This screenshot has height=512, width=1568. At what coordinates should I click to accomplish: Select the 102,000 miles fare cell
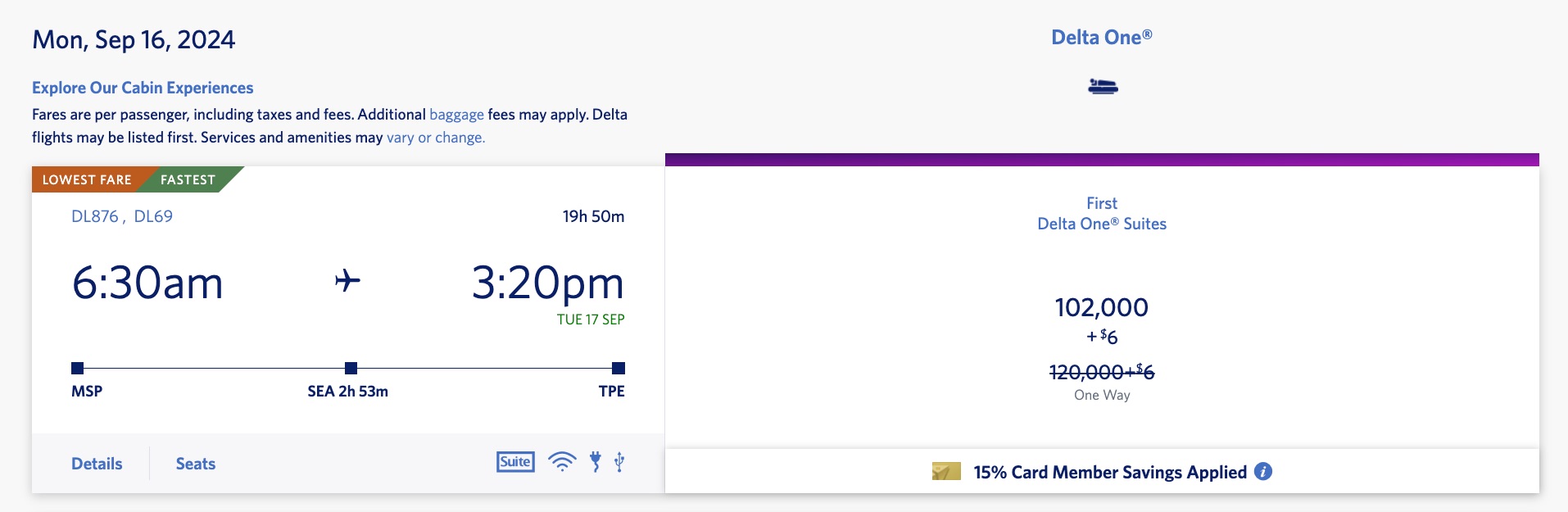(1102, 309)
